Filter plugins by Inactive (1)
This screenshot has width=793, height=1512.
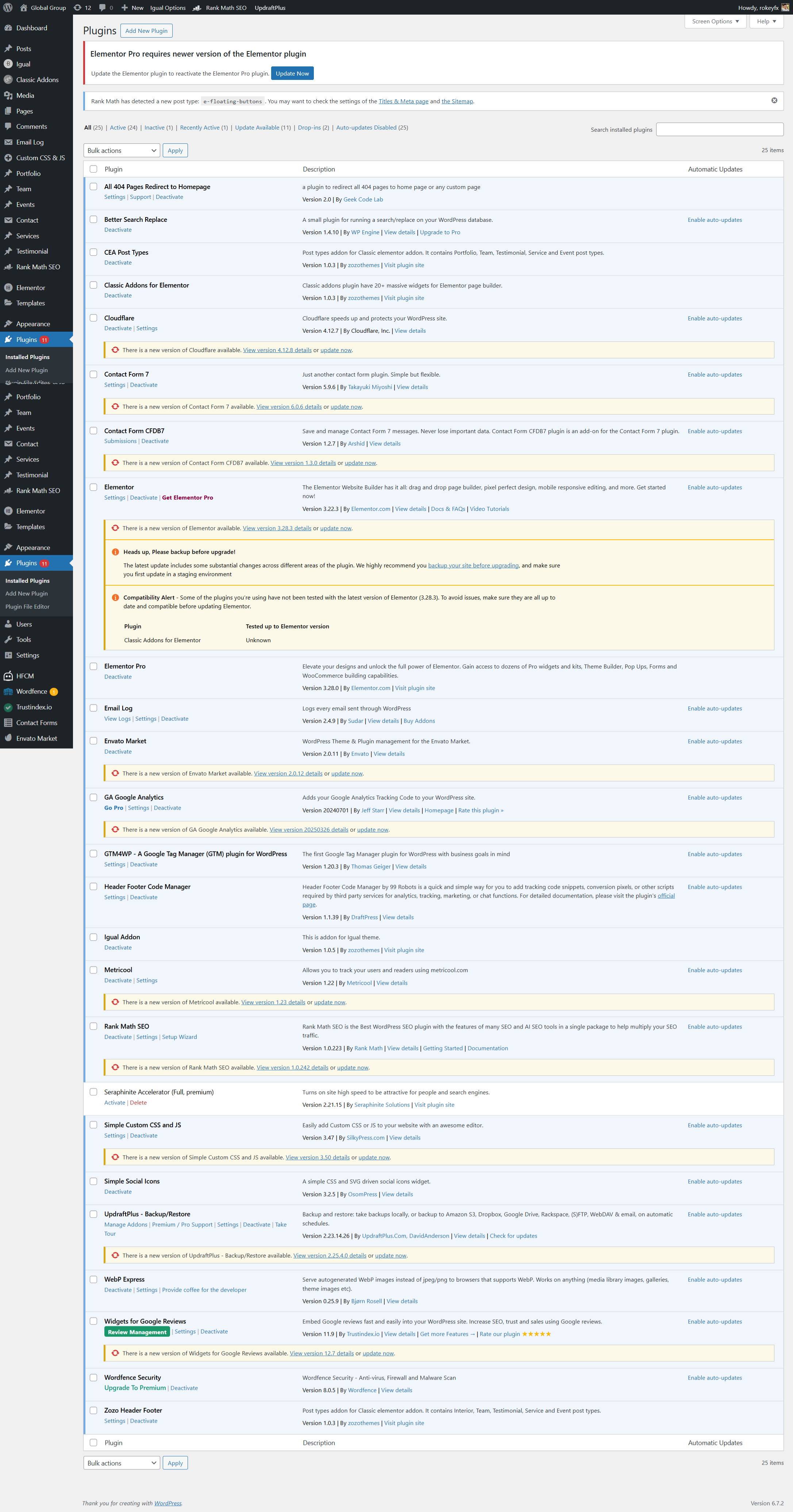tap(158, 127)
